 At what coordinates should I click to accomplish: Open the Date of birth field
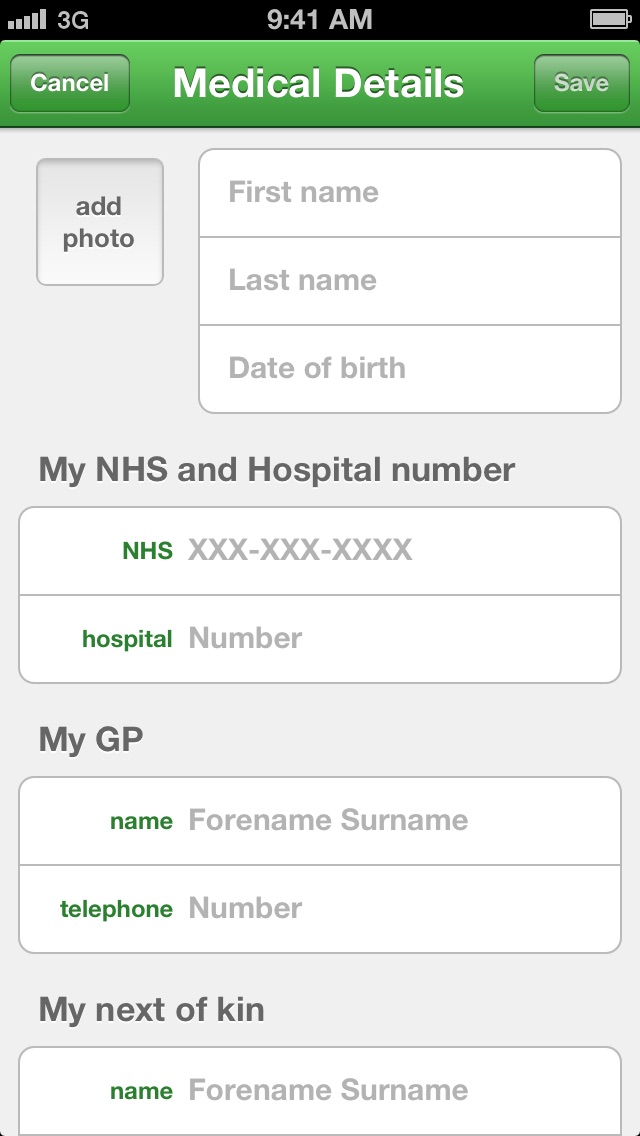[410, 368]
